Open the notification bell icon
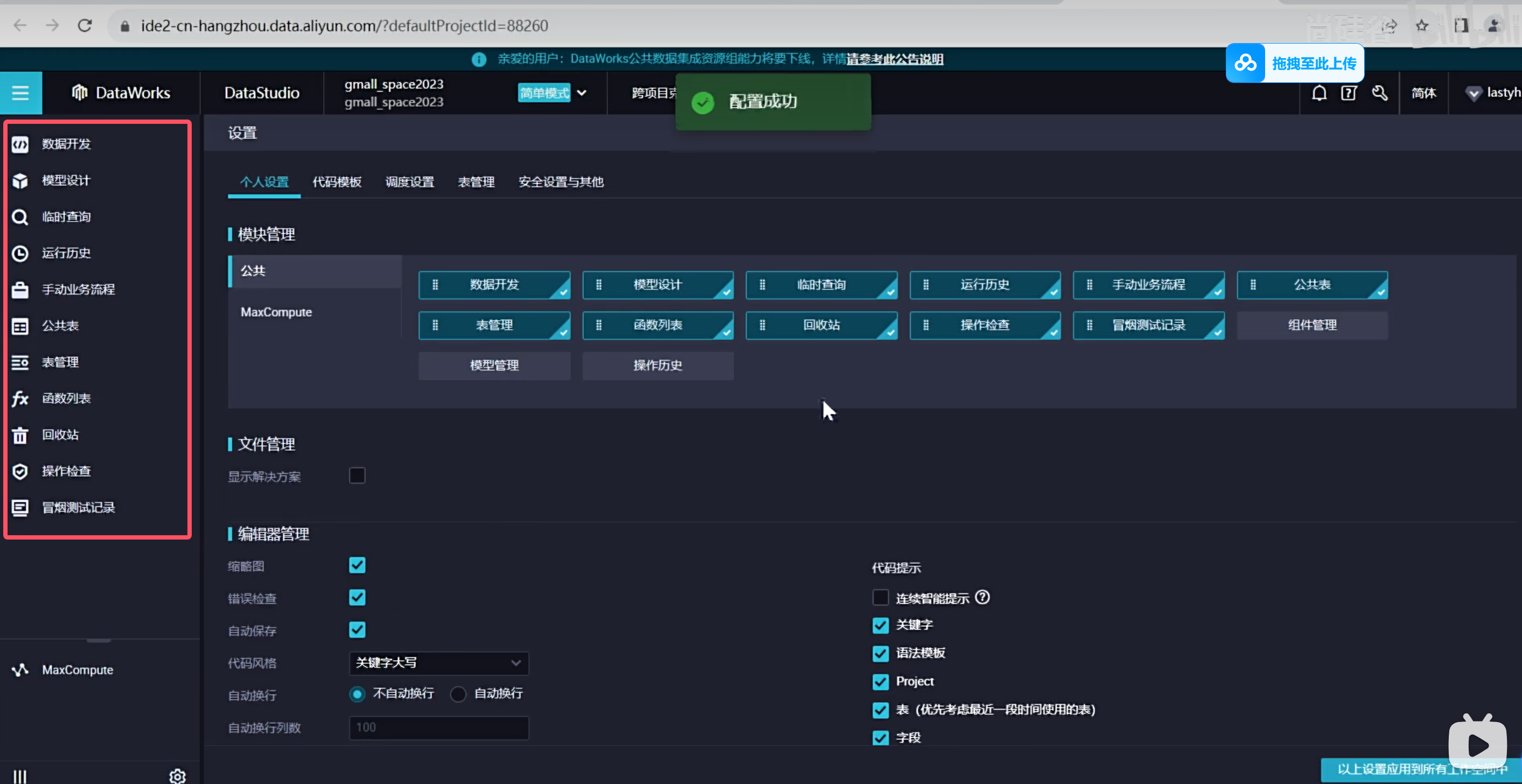 click(x=1319, y=93)
